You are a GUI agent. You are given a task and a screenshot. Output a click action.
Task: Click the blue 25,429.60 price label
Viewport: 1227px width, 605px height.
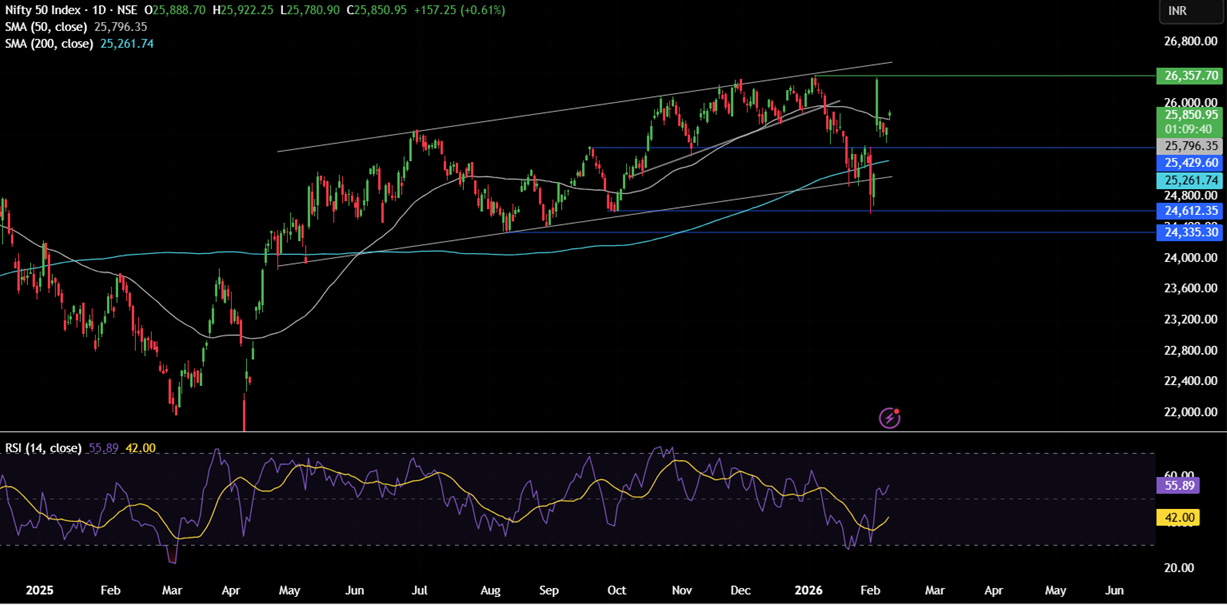pyautogui.click(x=1190, y=162)
